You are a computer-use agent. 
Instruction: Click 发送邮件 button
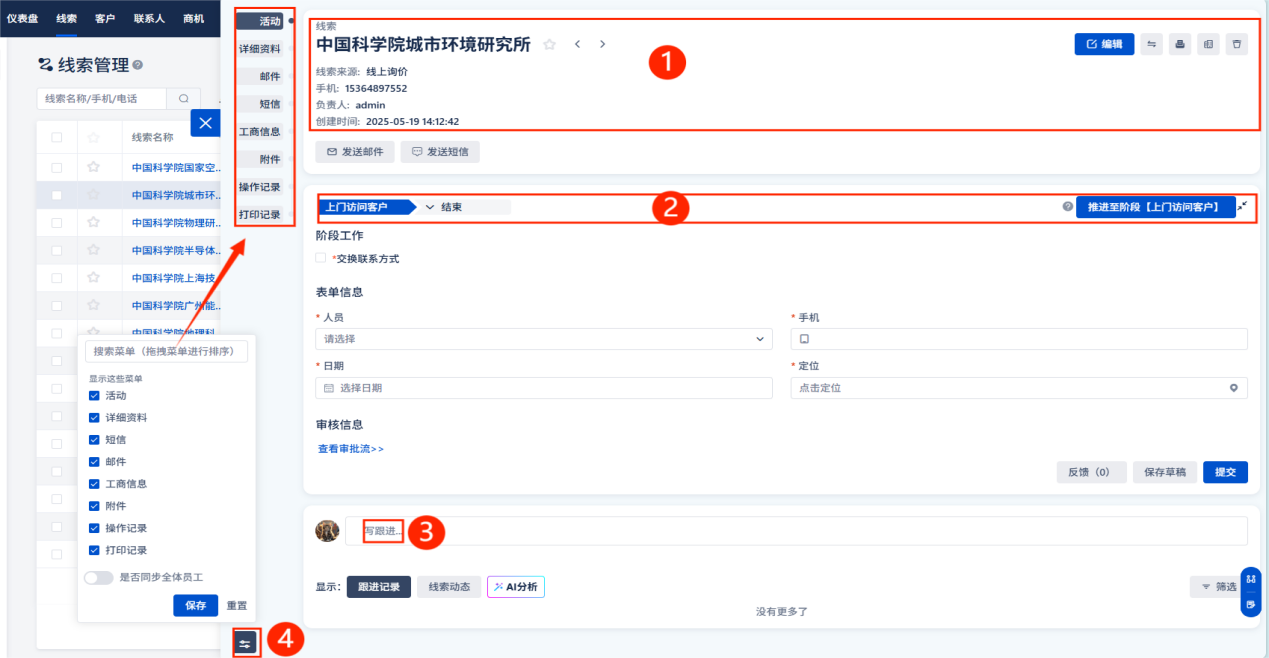pos(355,152)
